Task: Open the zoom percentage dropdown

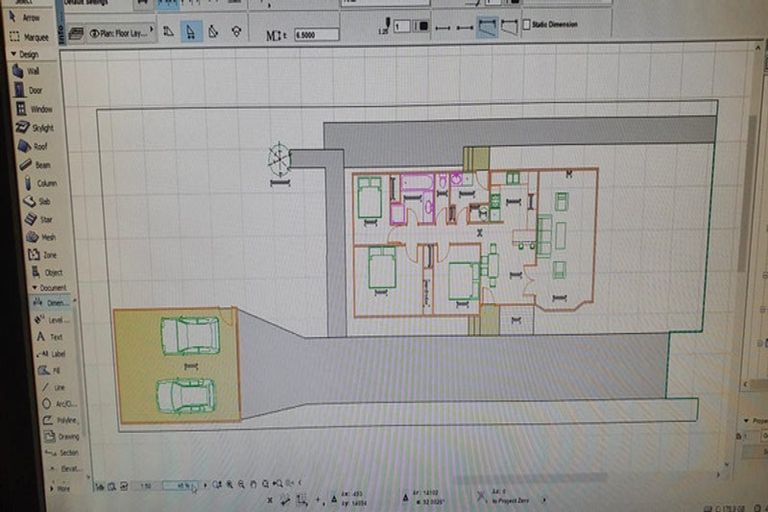Action: click(180, 486)
